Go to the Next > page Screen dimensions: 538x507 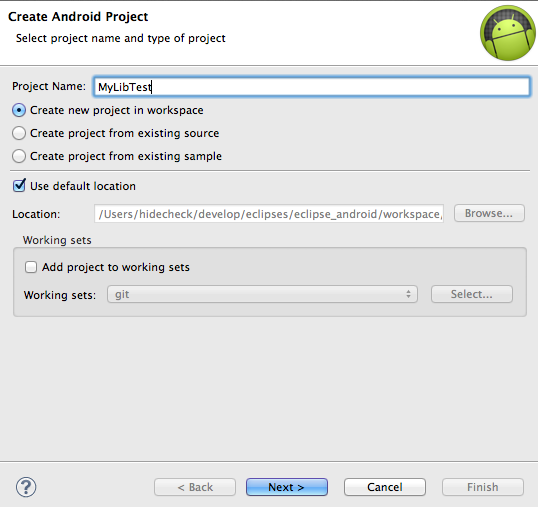click(x=286, y=487)
